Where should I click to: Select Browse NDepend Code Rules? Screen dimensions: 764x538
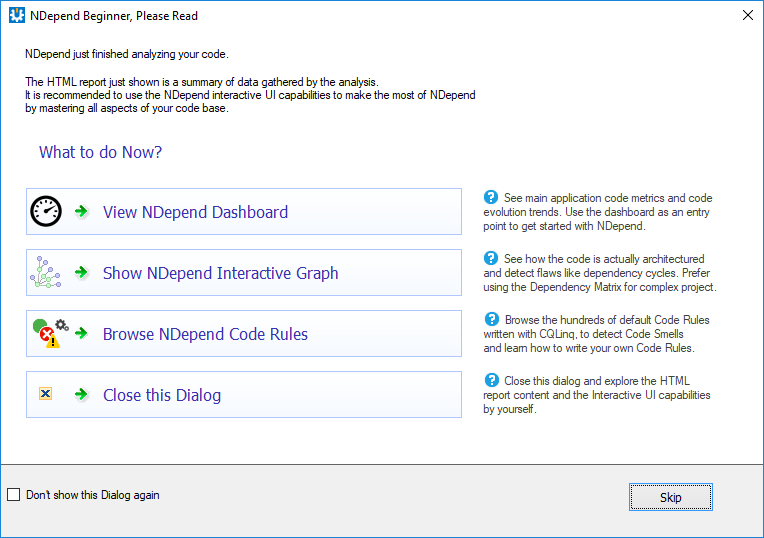click(x=244, y=333)
